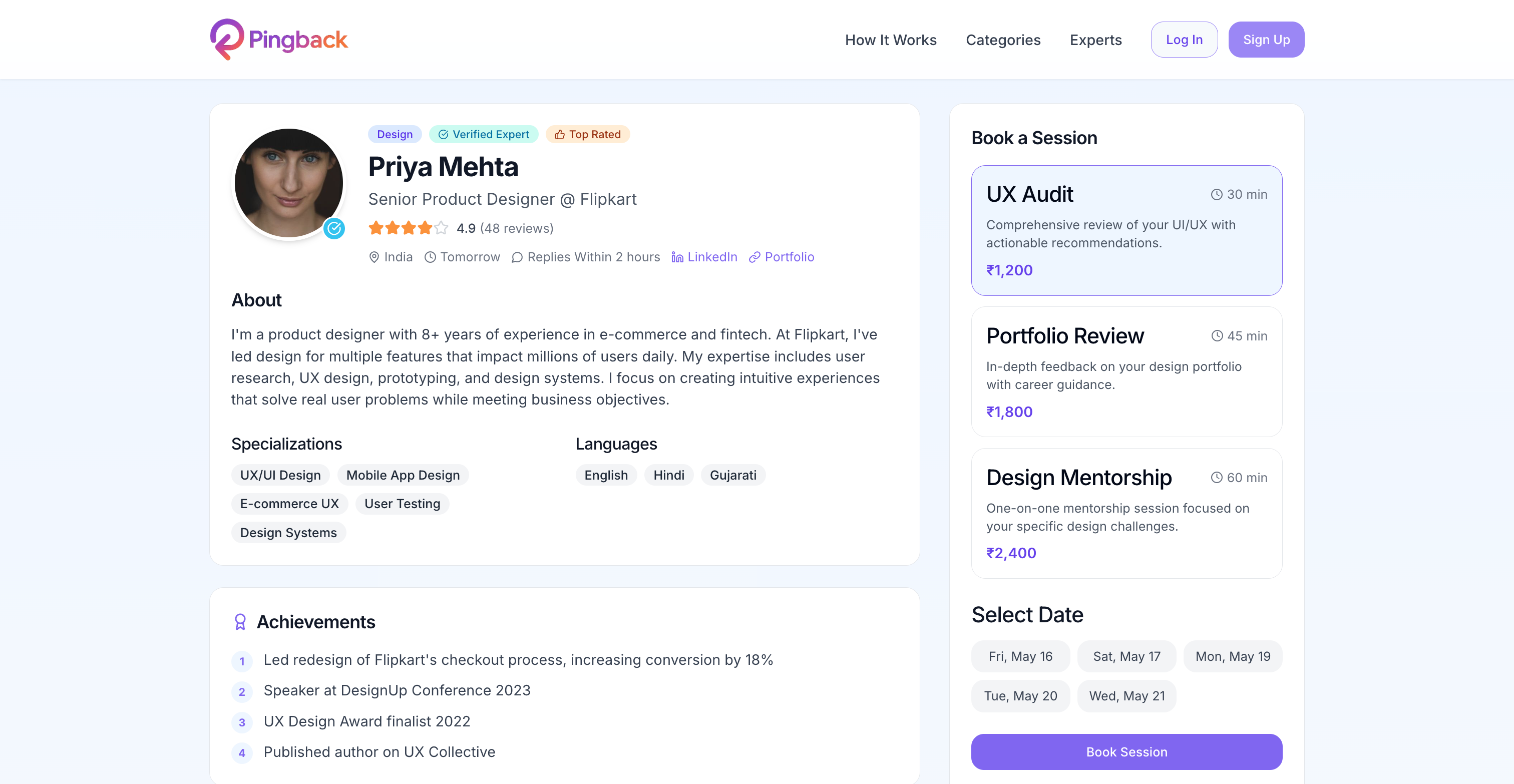Click the User Testing tag
Image resolution: width=1514 pixels, height=784 pixels.
(402, 504)
